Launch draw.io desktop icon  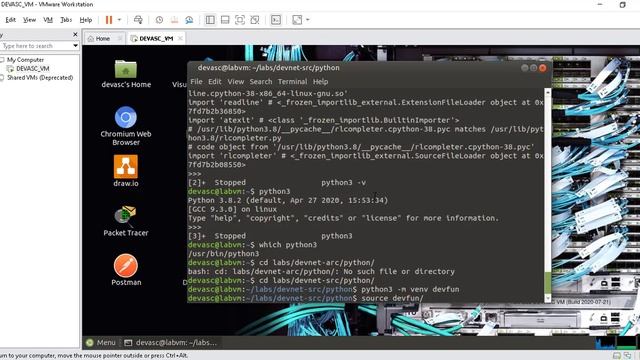click(x=126, y=171)
